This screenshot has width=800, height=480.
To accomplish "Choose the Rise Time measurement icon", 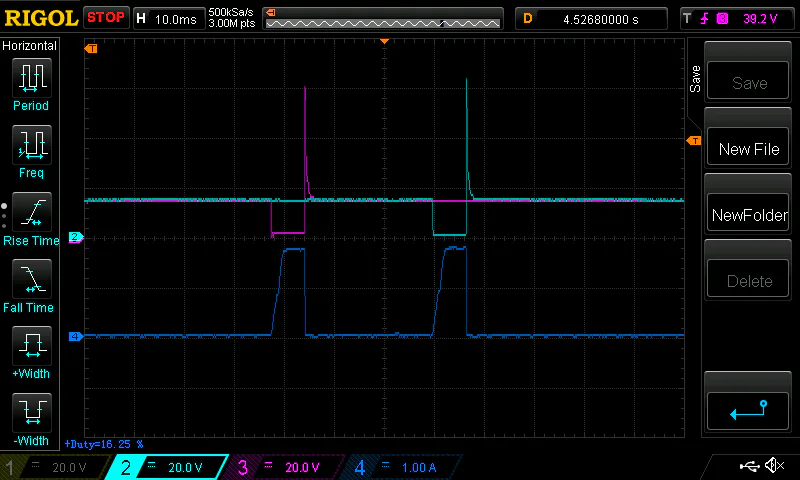I will point(30,213).
